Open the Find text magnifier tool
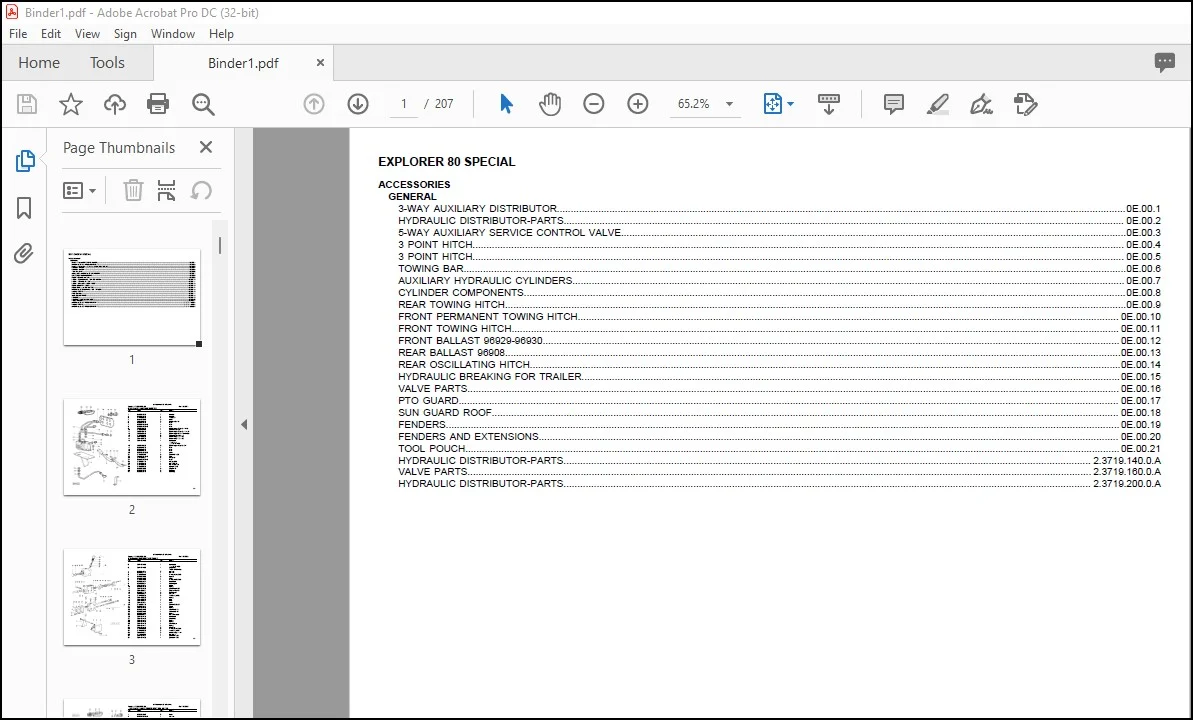Viewport: 1193px width, 720px height. click(x=203, y=104)
